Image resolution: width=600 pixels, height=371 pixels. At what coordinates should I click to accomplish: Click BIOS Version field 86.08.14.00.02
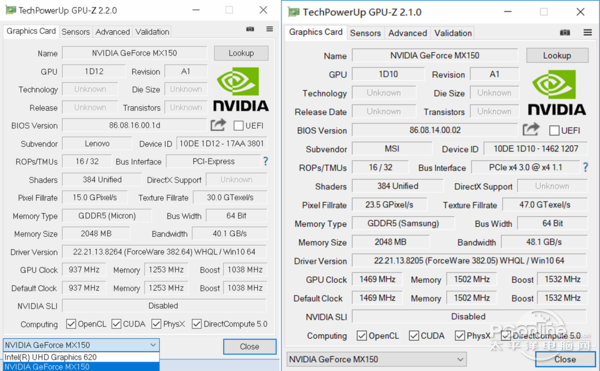(x=435, y=130)
